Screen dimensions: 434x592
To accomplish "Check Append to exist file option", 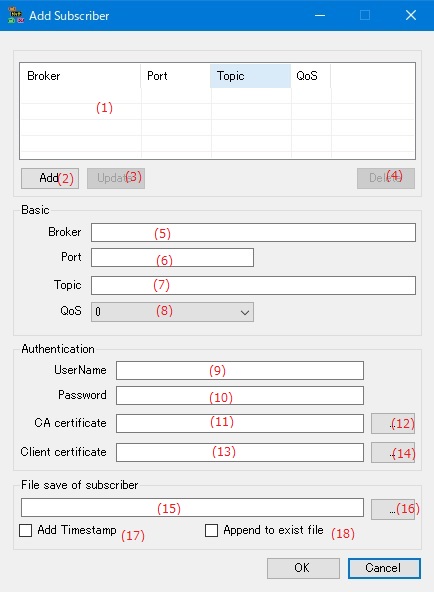I will (x=211, y=530).
